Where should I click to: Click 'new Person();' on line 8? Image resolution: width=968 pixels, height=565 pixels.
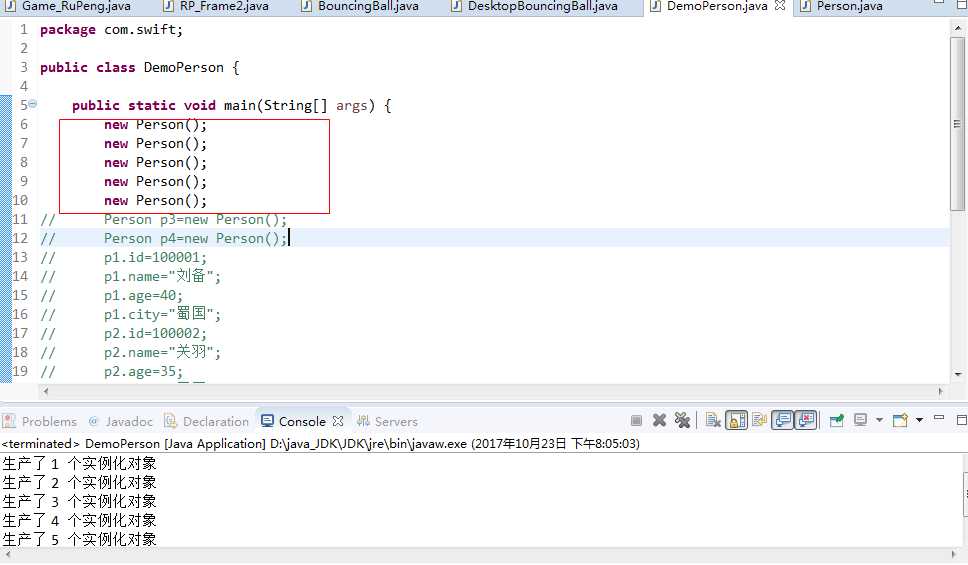point(155,162)
